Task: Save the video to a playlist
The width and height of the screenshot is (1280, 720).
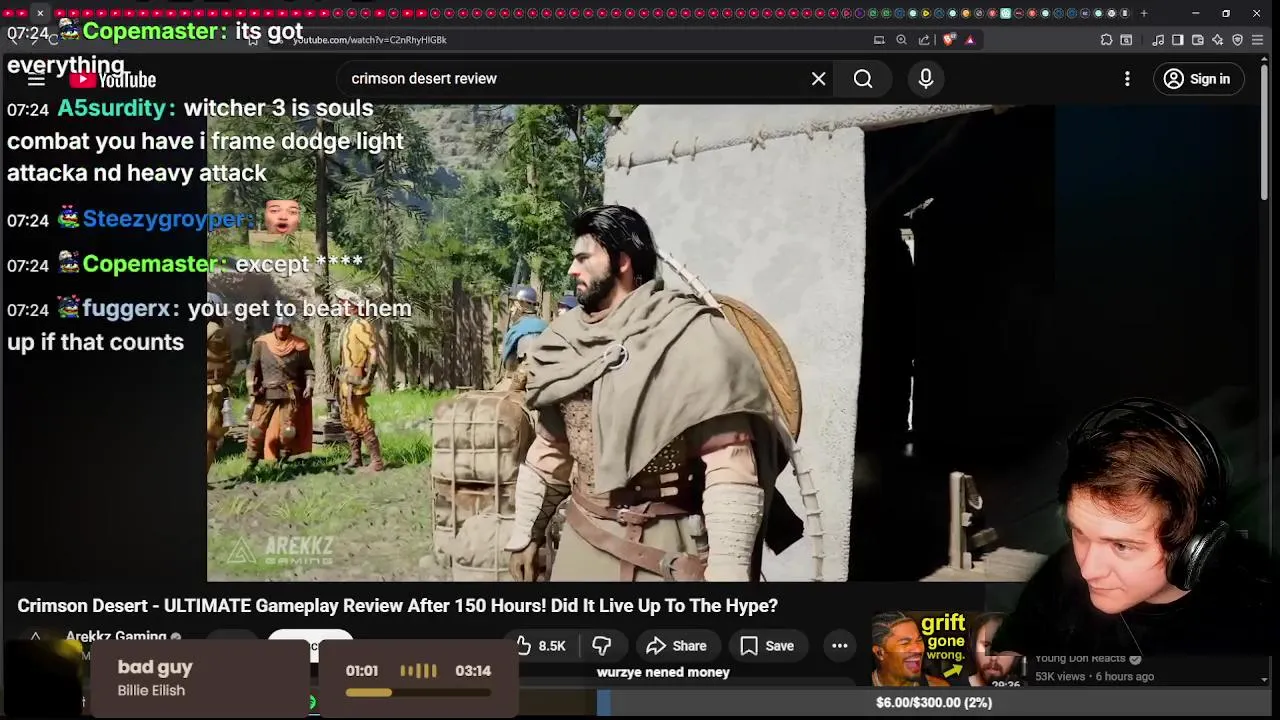Action: pyautogui.click(x=768, y=646)
